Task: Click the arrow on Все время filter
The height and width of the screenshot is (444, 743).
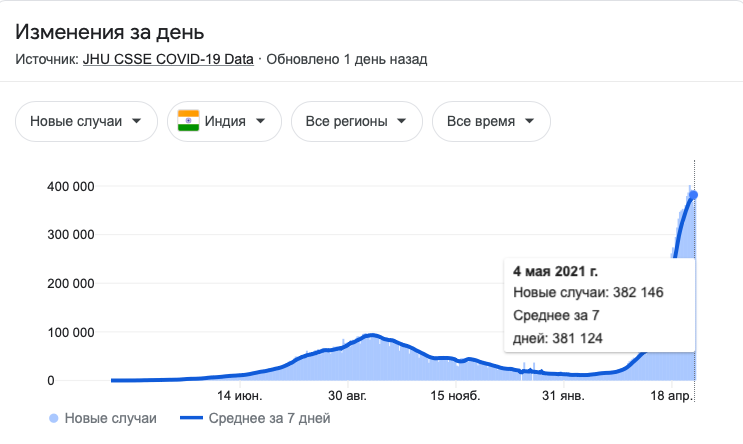Action: [x=529, y=122]
